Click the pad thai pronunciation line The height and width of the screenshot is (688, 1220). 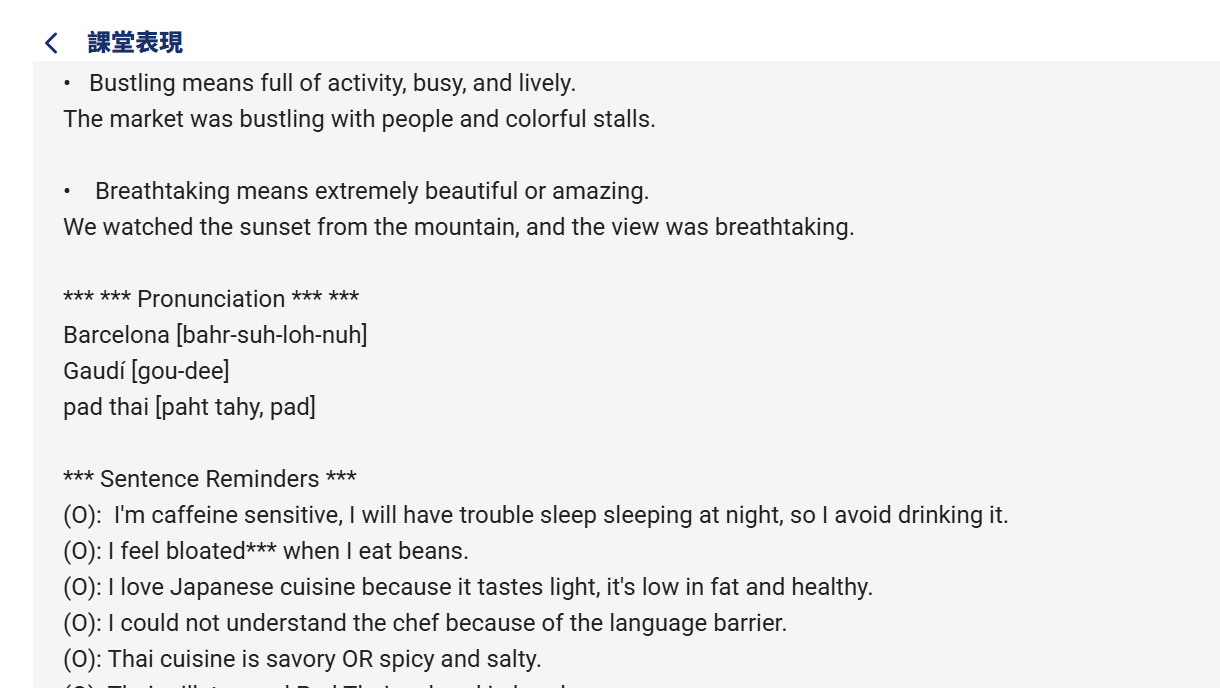click(189, 407)
